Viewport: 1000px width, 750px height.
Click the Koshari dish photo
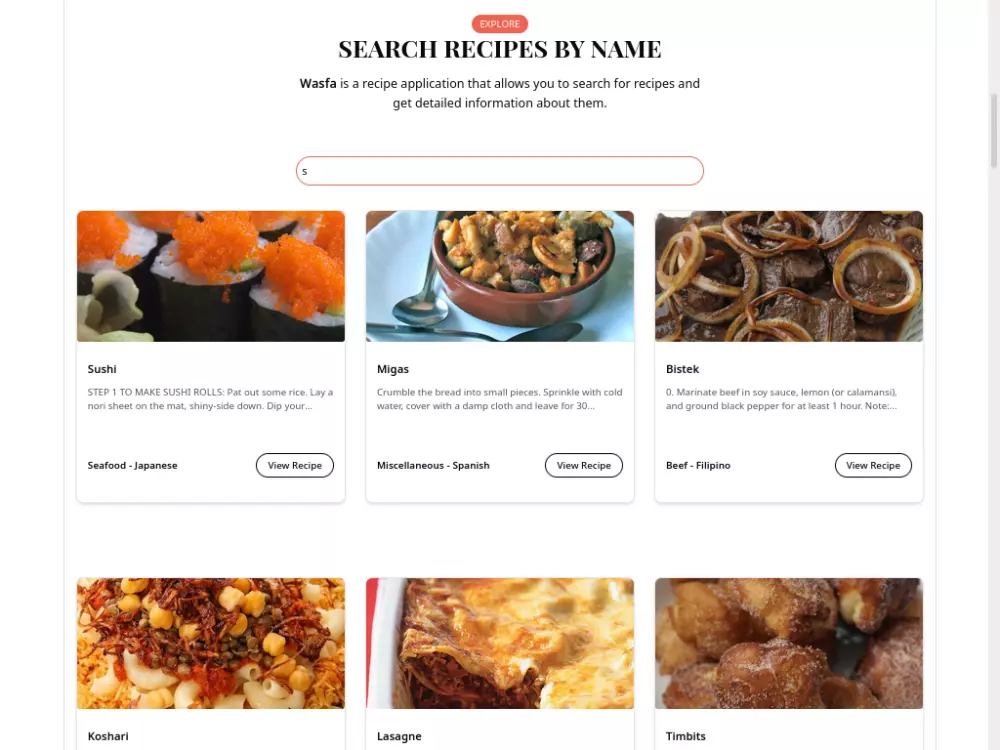211,643
